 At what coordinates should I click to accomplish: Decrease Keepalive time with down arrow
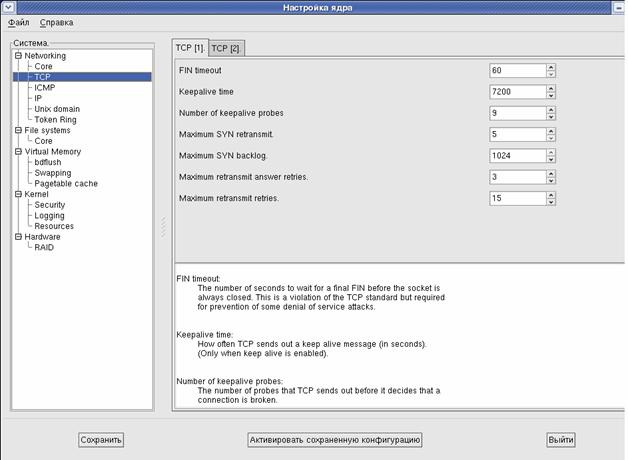pyautogui.click(x=550, y=96)
